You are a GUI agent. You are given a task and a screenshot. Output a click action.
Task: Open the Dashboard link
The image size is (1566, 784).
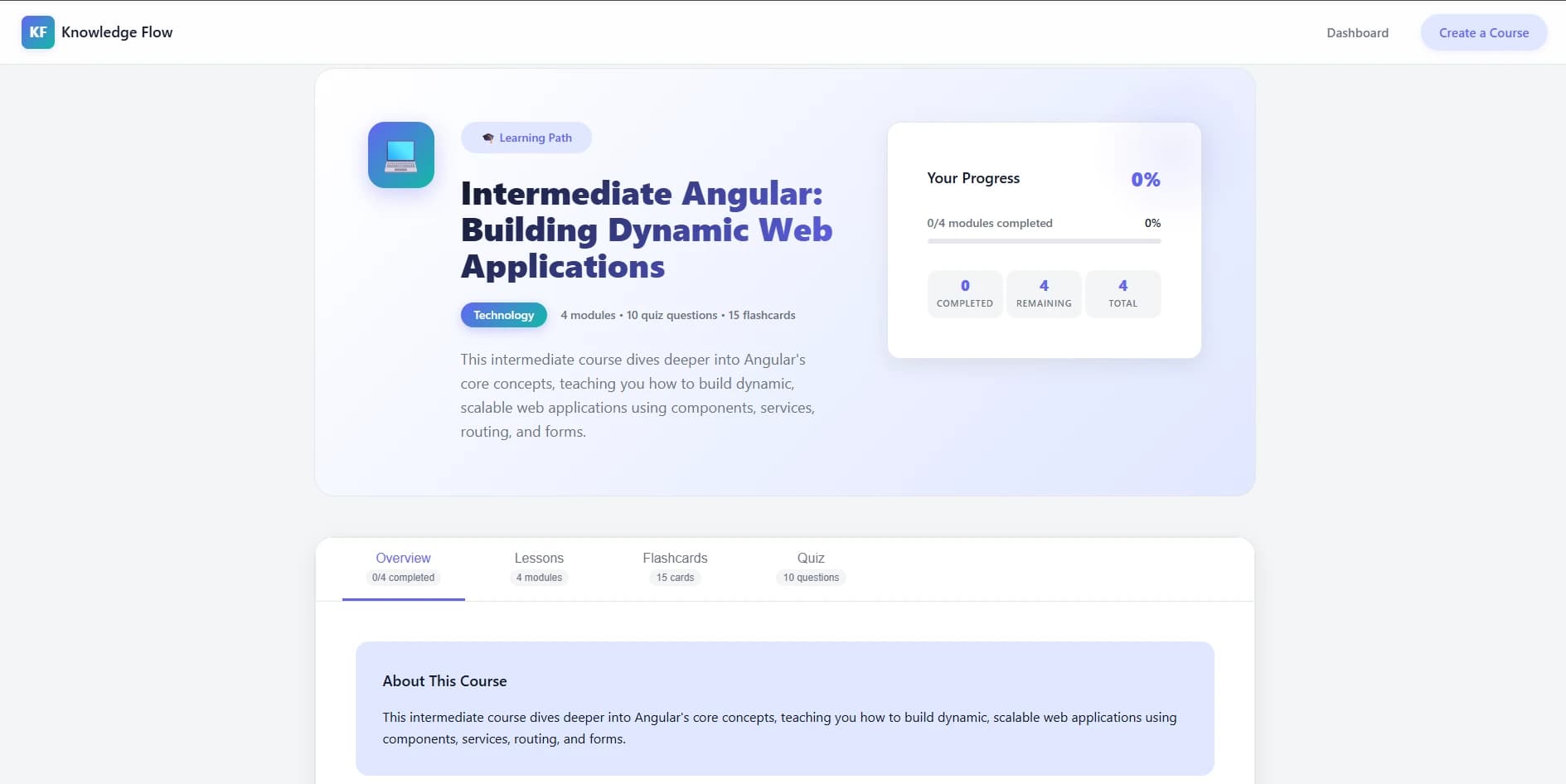click(1357, 32)
